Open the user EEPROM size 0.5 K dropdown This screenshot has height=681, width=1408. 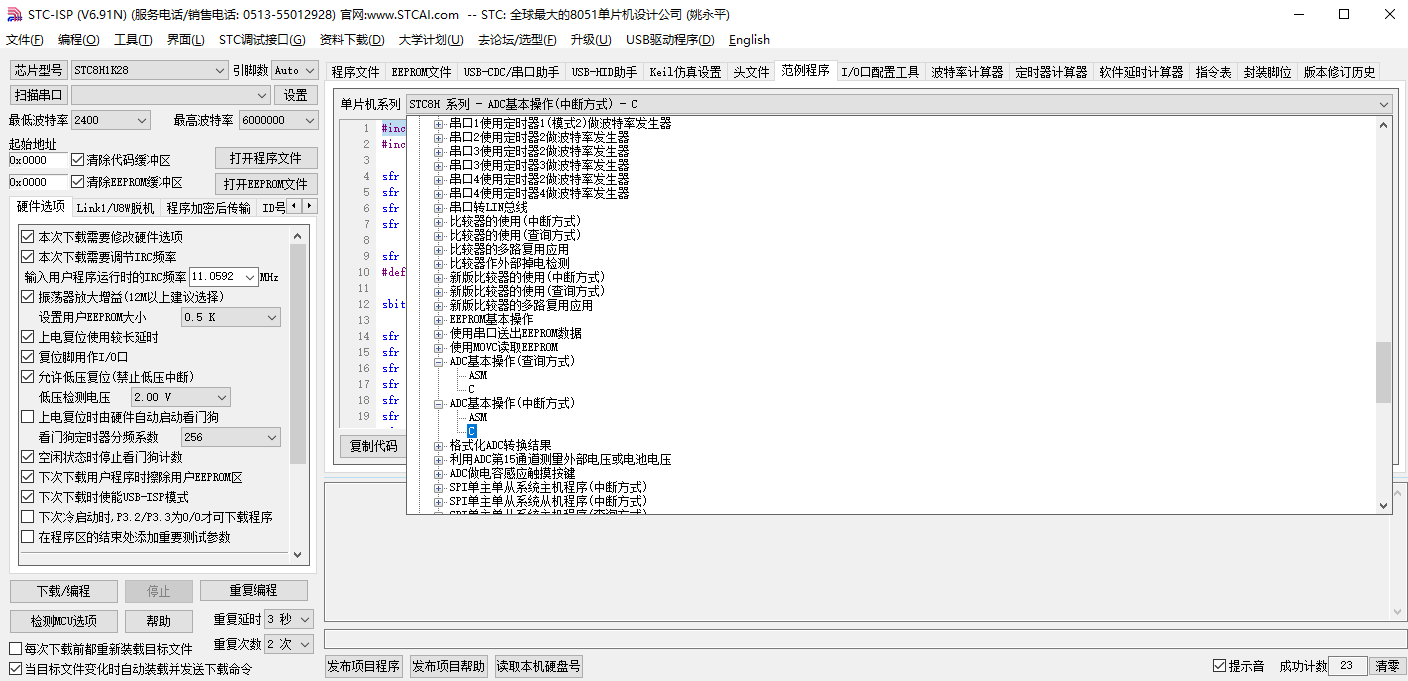point(231,317)
